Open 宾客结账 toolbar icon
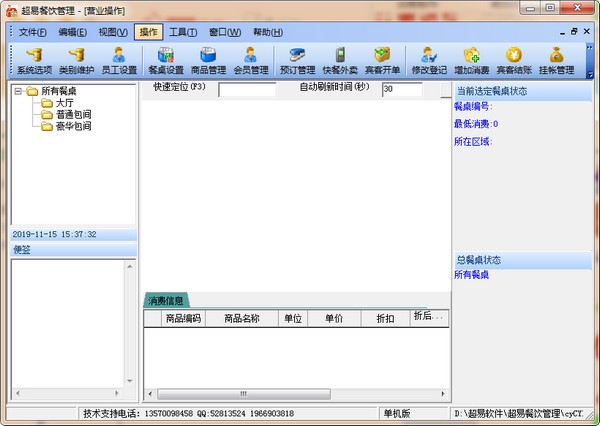This screenshot has width=600, height=426. [513, 61]
